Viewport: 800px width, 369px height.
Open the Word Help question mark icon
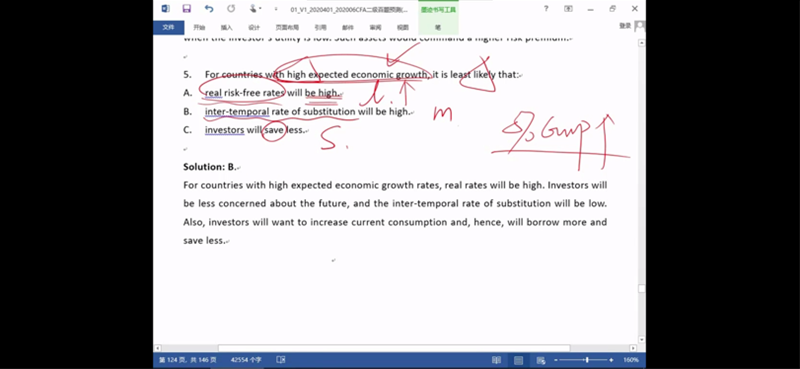point(546,9)
